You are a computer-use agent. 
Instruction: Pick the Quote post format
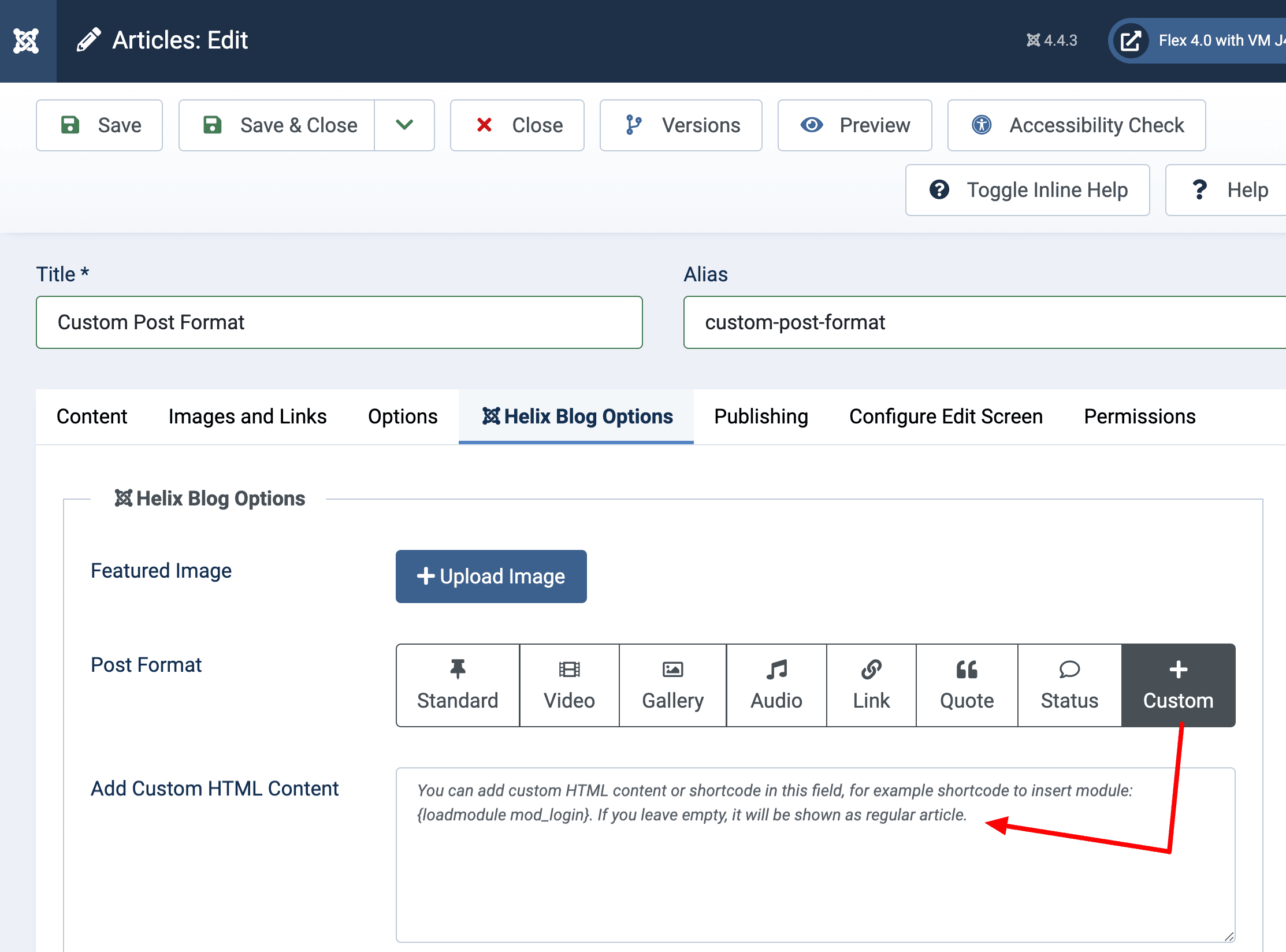[966, 685]
